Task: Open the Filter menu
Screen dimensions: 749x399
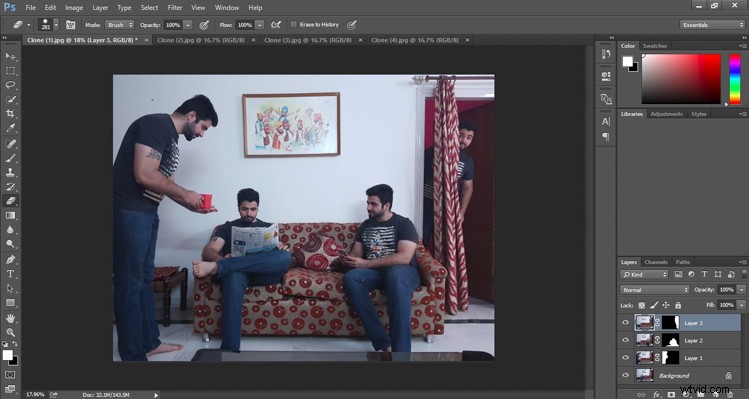Action: [175, 8]
